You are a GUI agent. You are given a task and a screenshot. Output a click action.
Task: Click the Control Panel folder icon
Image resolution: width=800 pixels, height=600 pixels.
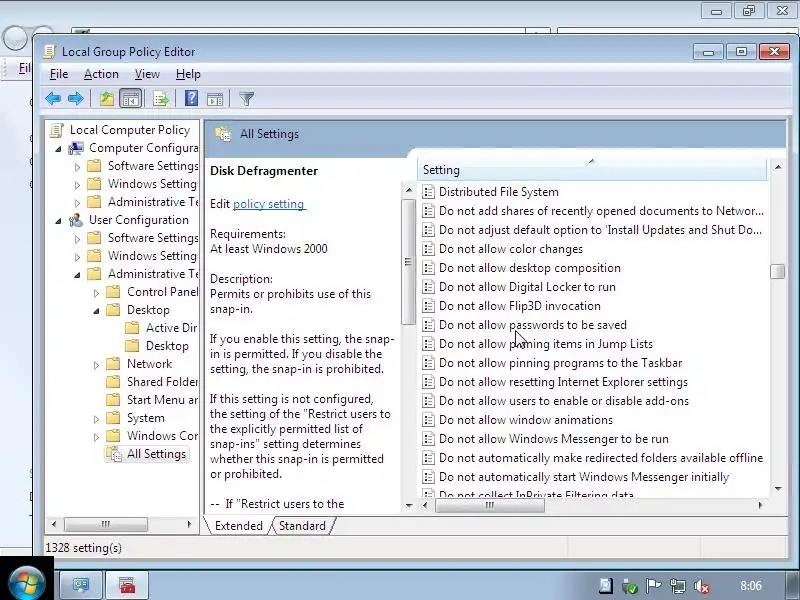(113, 292)
